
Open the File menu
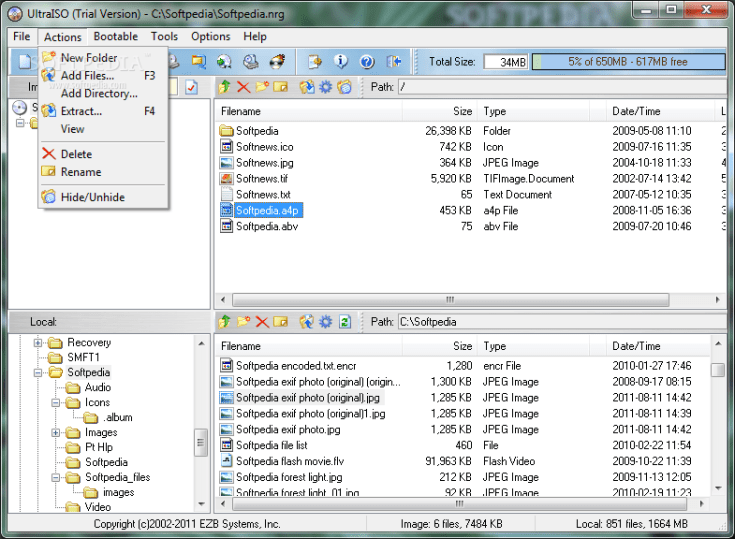coord(22,37)
